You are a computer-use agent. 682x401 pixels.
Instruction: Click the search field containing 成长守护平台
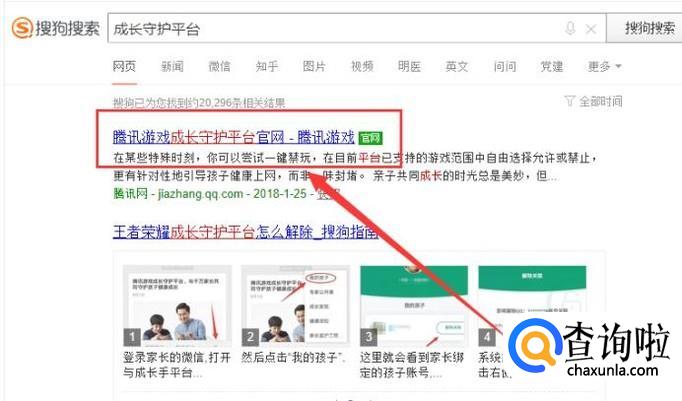357,28
